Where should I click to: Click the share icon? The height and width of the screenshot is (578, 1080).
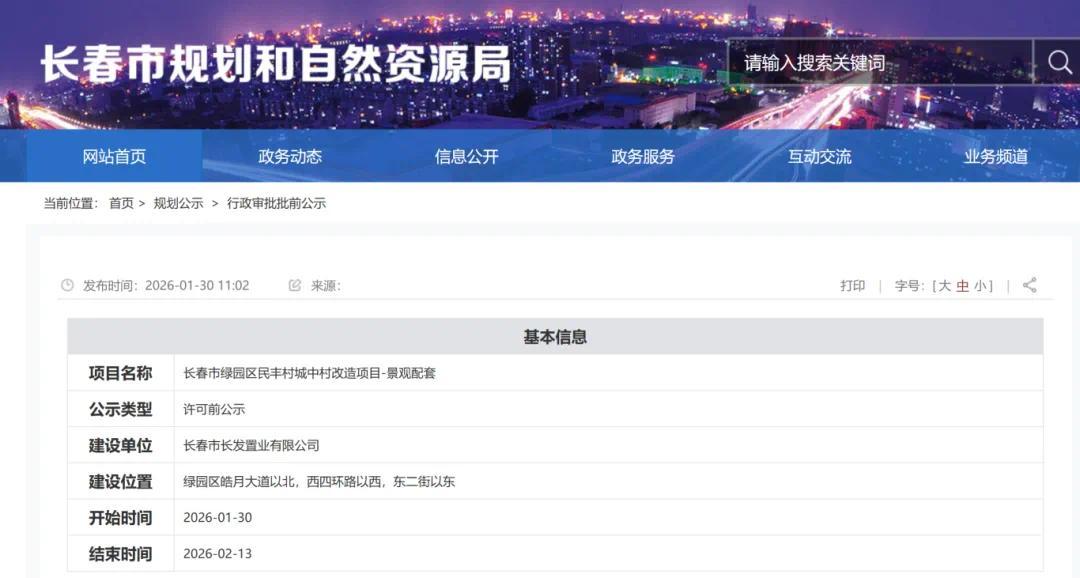1030,285
